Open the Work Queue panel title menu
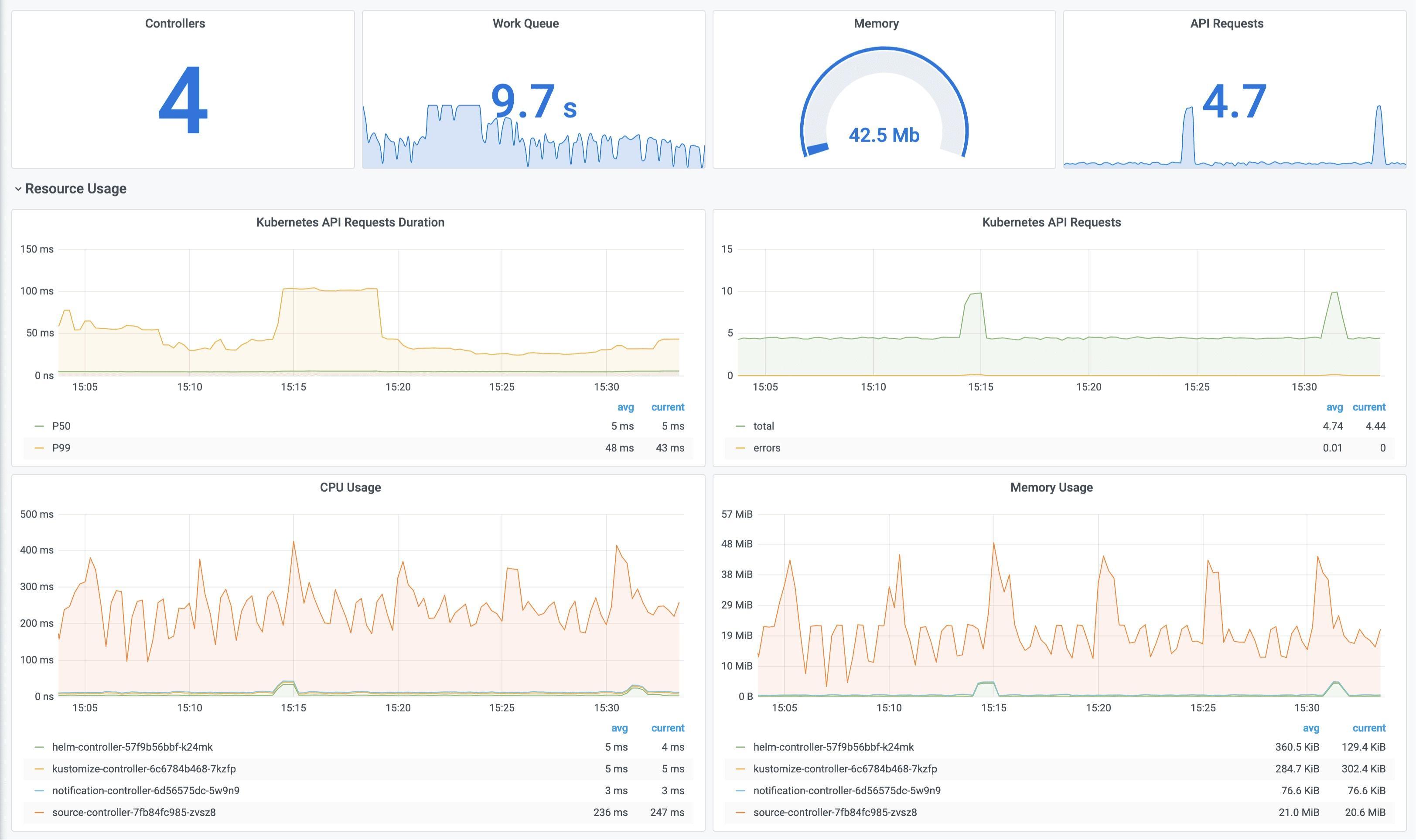This screenshot has height=840, width=1416. (525, 24)
